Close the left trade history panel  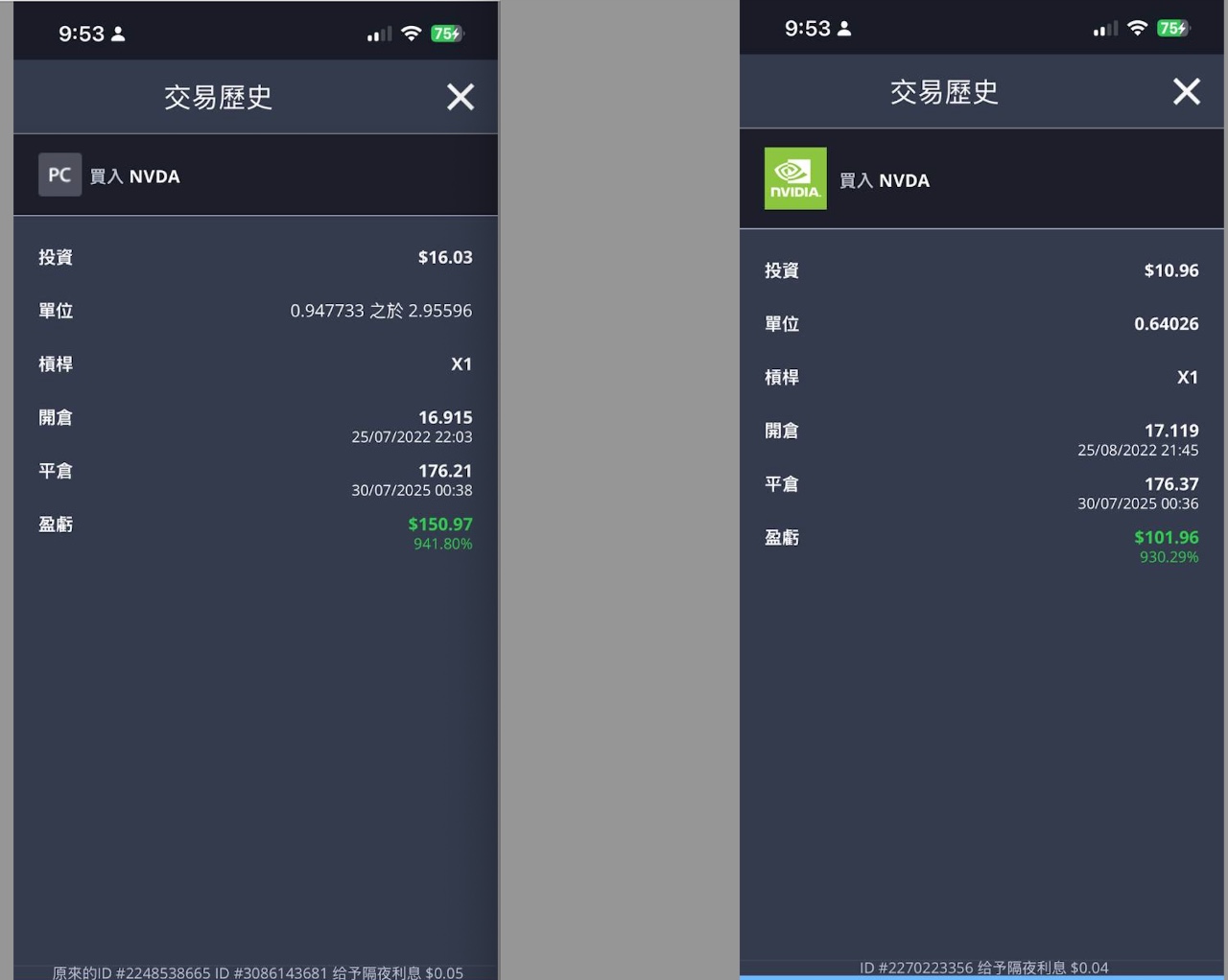(460, 97)
